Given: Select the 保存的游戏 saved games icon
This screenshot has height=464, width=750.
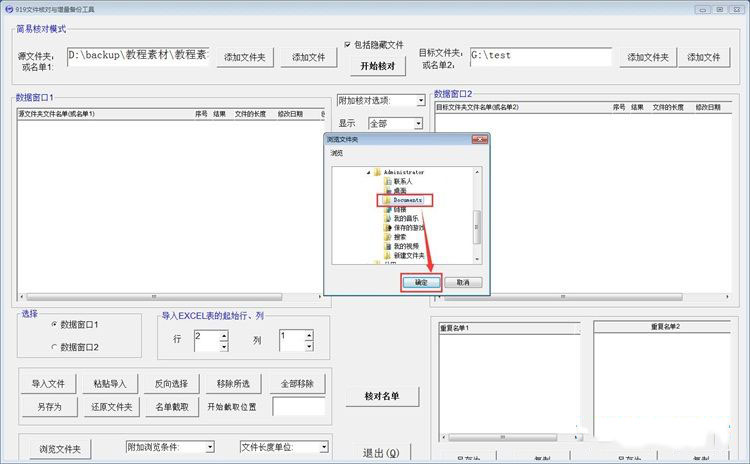Looking at the screenshot, I should [x=388, y=228].
